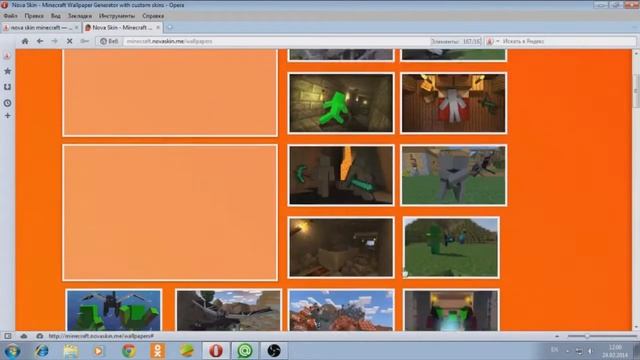Click the key wand password icon

[84, 41]
